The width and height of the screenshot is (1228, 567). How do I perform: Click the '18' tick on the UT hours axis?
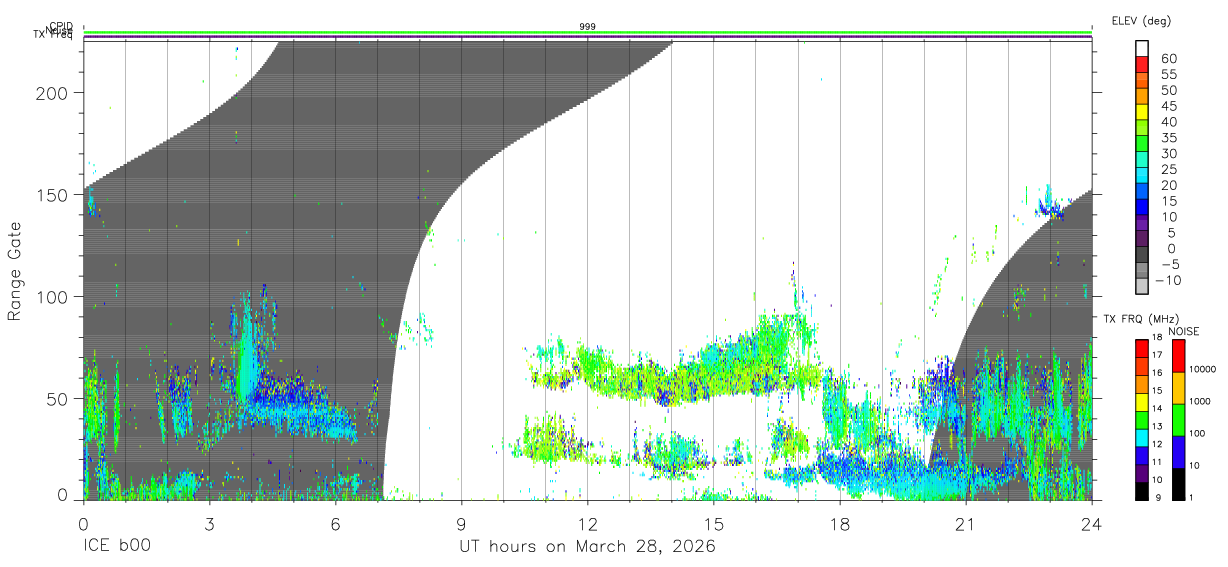[840, 523]
